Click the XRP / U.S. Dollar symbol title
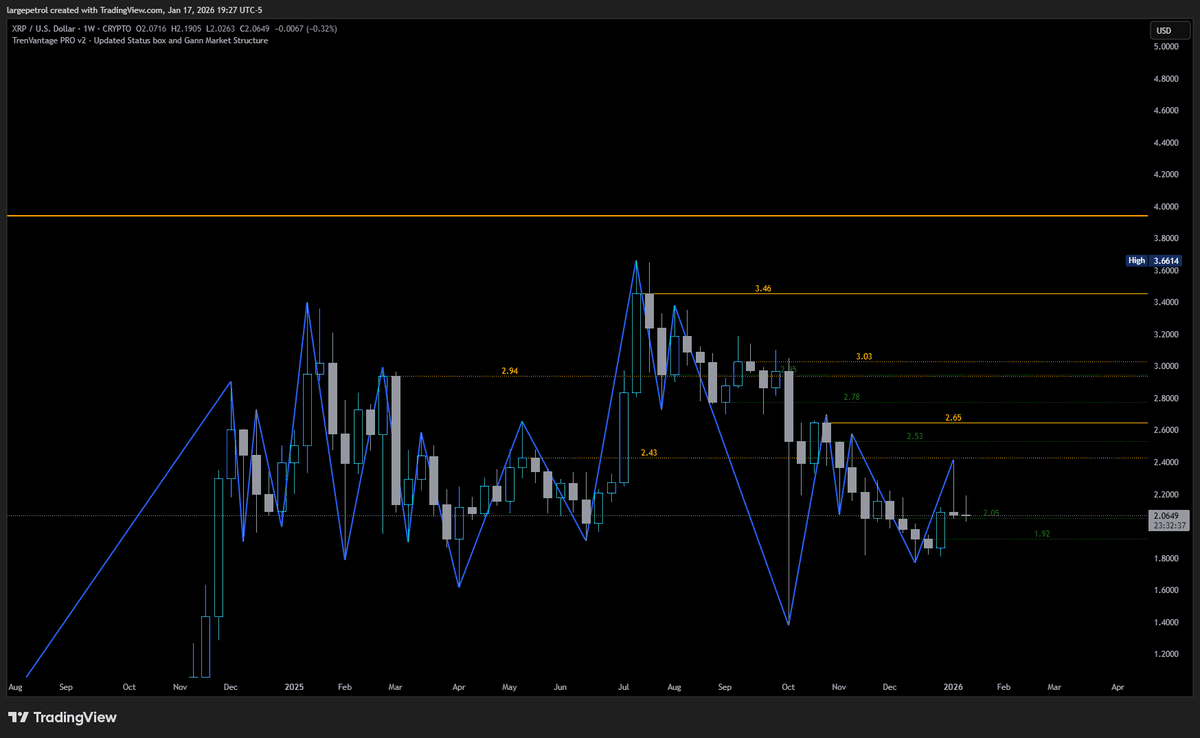Screen dimensions: 1200x738 45,29
